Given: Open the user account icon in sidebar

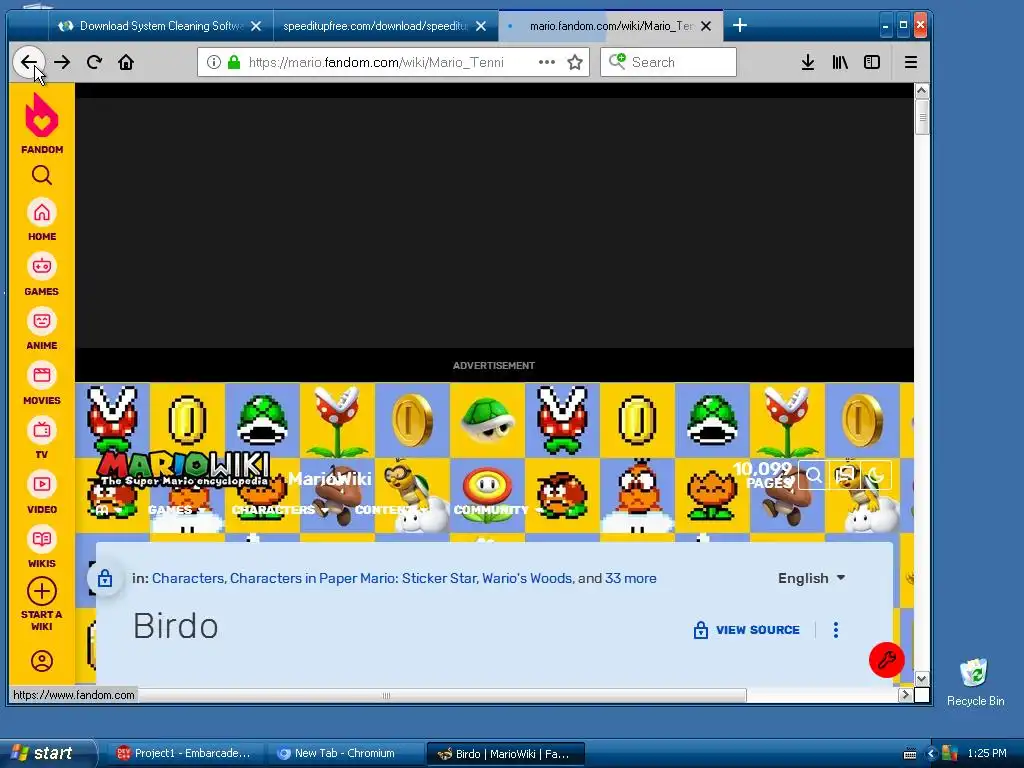Looking at the screenshot, I should [x=42, y=661].
